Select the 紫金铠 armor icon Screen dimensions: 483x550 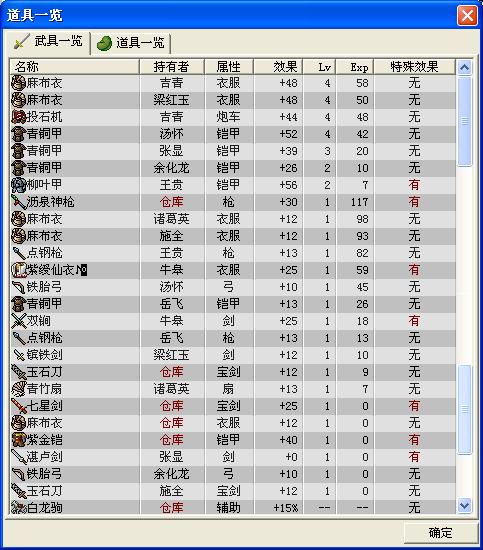point(19,440)
